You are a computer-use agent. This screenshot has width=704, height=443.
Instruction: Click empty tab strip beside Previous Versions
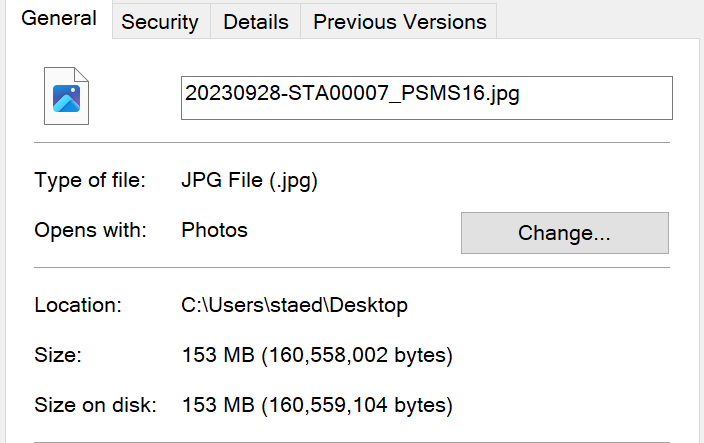coord(599,20)
